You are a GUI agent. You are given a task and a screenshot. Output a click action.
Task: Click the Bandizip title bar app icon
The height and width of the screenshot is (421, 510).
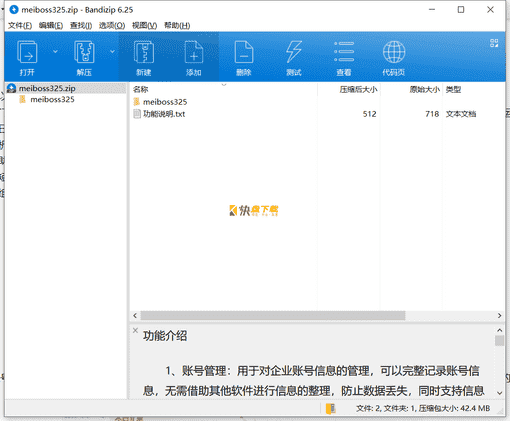coord(14,10)
